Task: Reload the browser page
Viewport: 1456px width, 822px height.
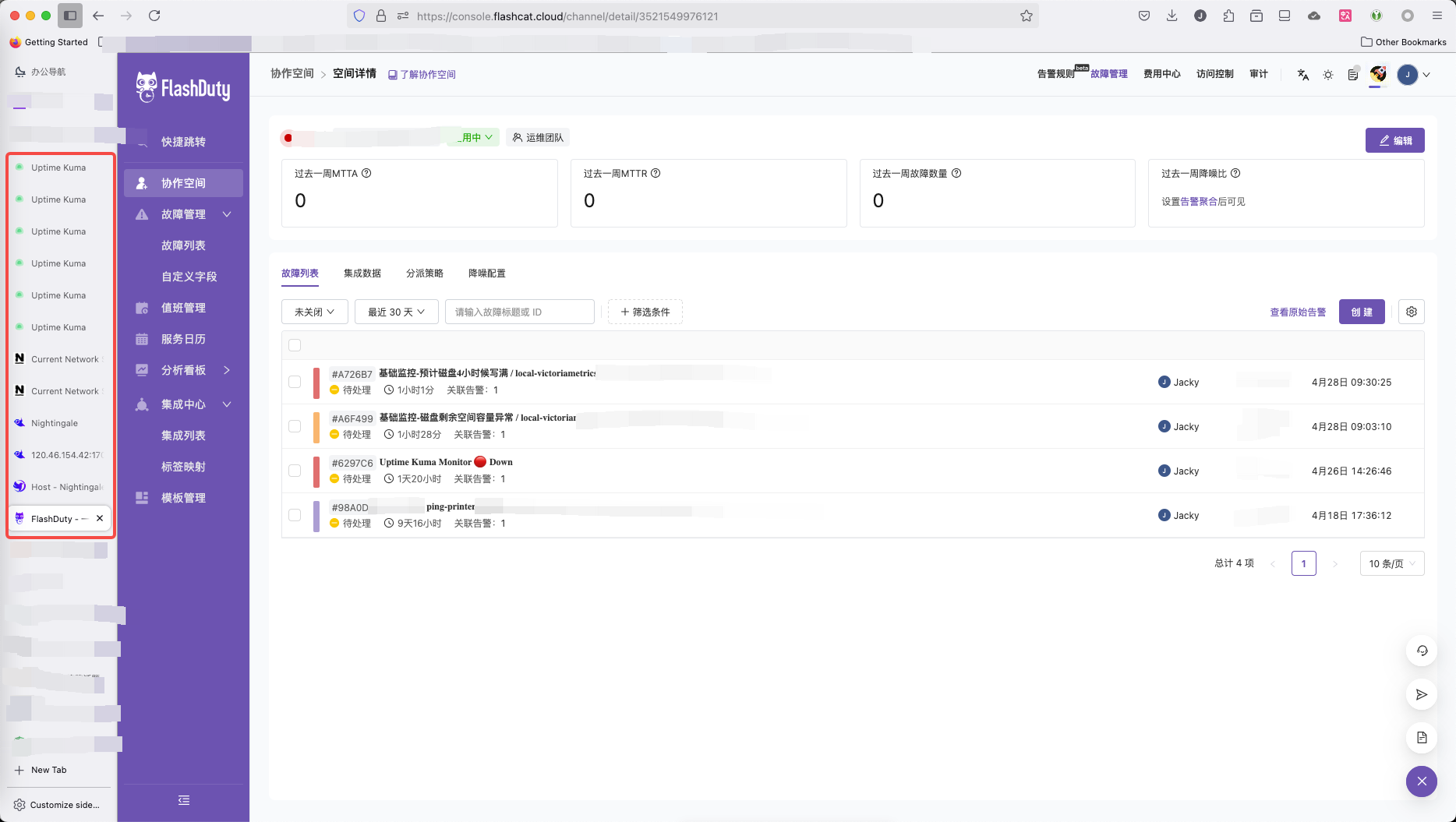Action: pos(154,16)
